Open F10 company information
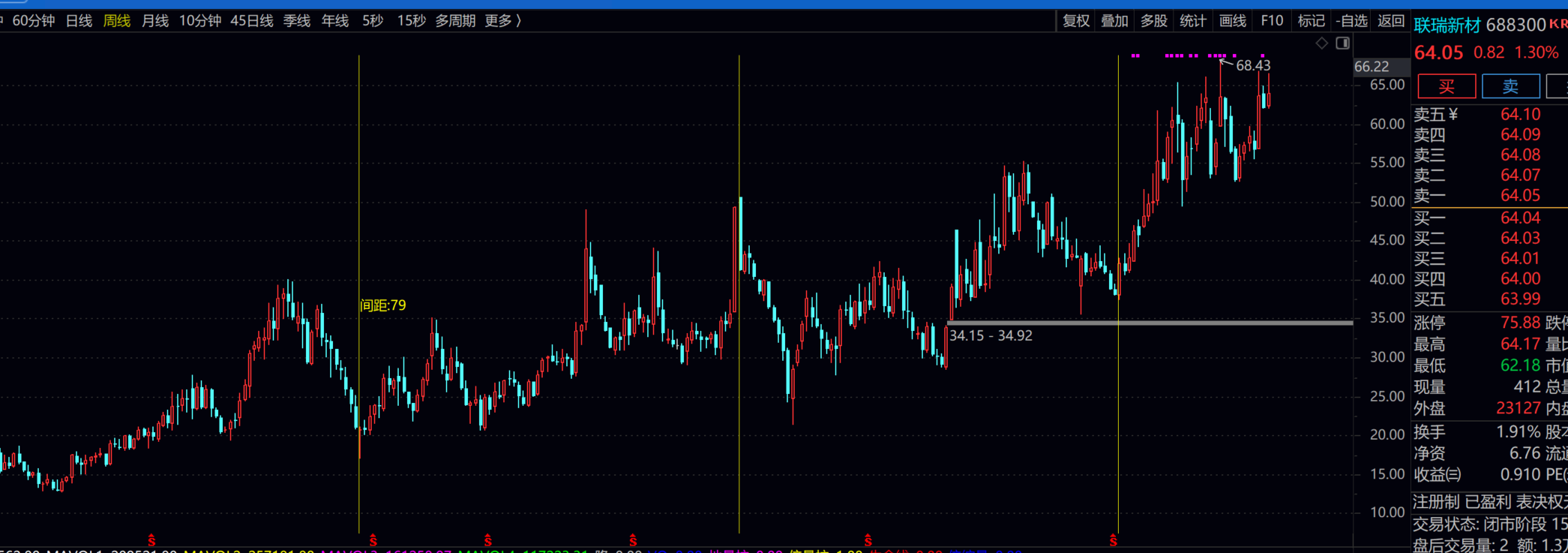The height and width of the screenshot is (553, 1568). pyautogui.click(x=1272, y=21)
